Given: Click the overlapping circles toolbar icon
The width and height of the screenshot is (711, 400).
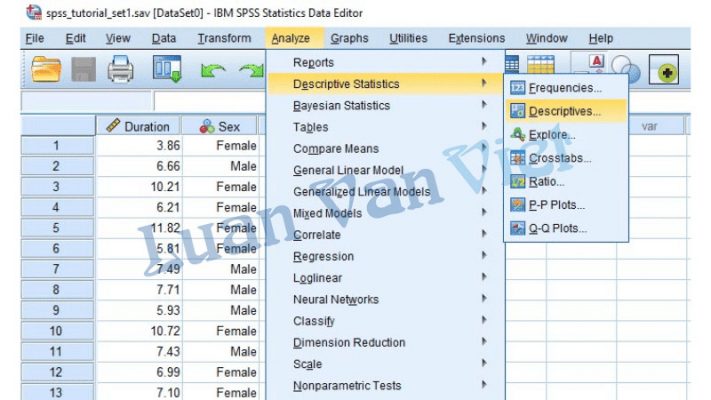Looking at the screenshot, I should (x=625, y=69).
